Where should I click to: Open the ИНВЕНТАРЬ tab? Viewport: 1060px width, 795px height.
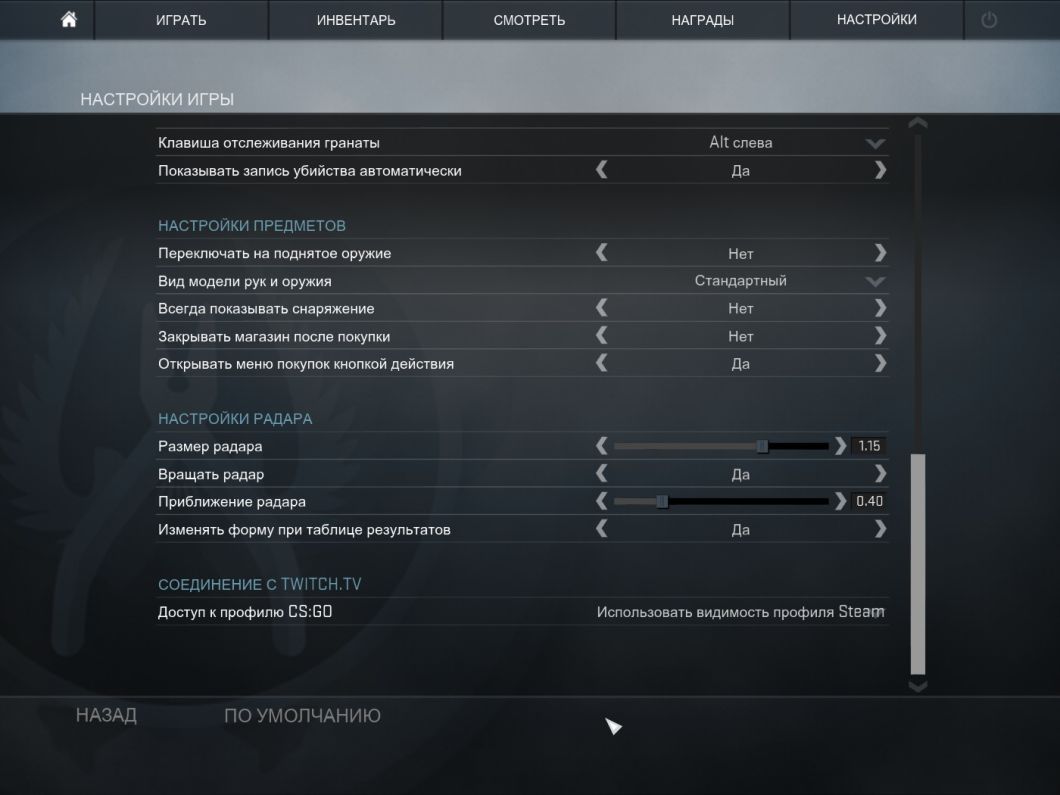[x=356, y=20]
